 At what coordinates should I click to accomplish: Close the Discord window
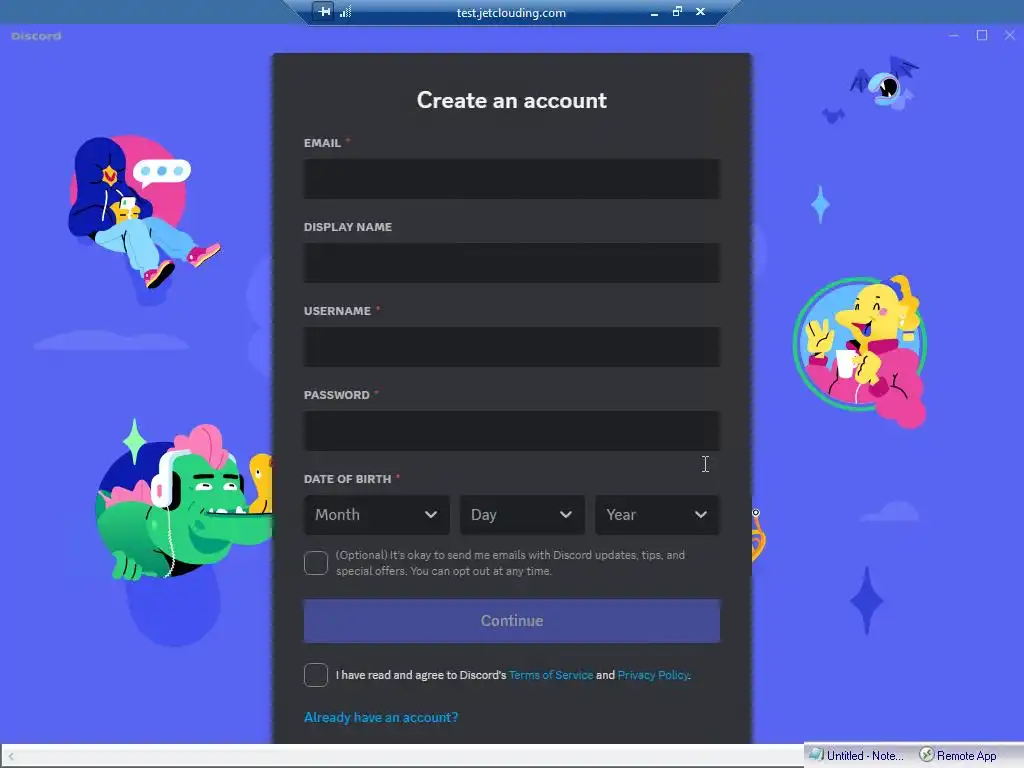coord(1010,35)
